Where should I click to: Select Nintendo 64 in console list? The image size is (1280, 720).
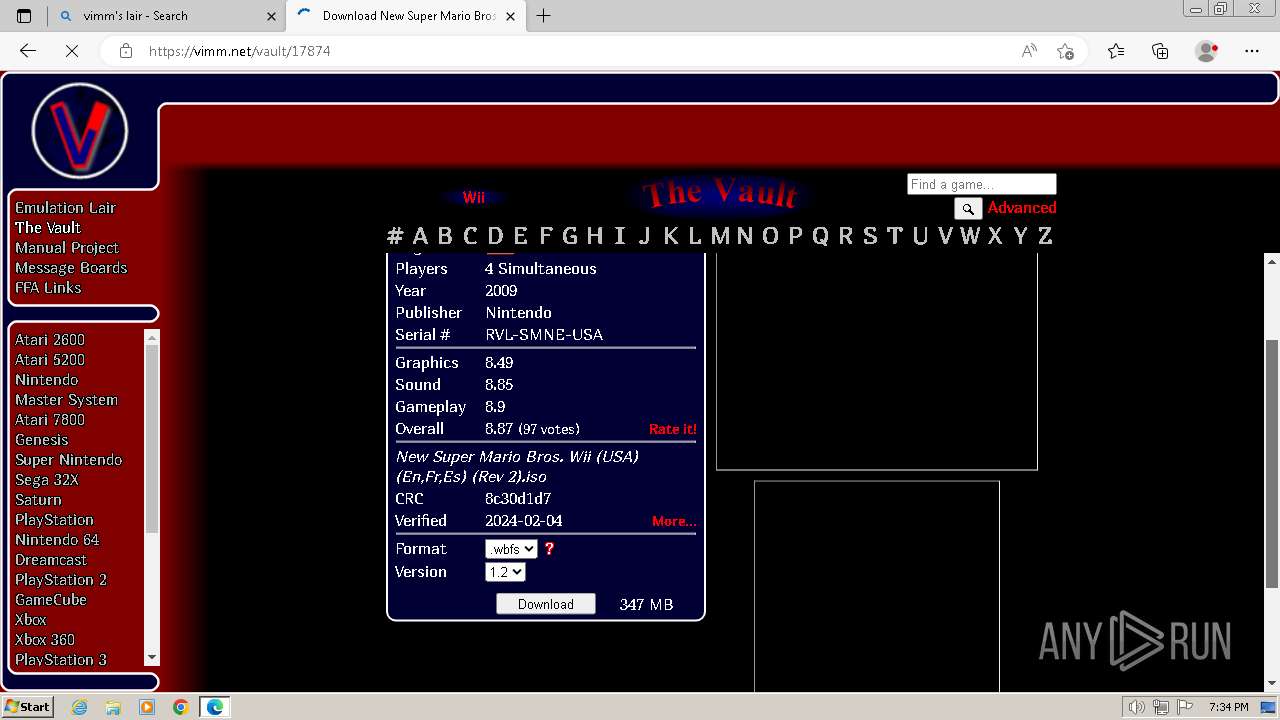click(x=57, y=540)
